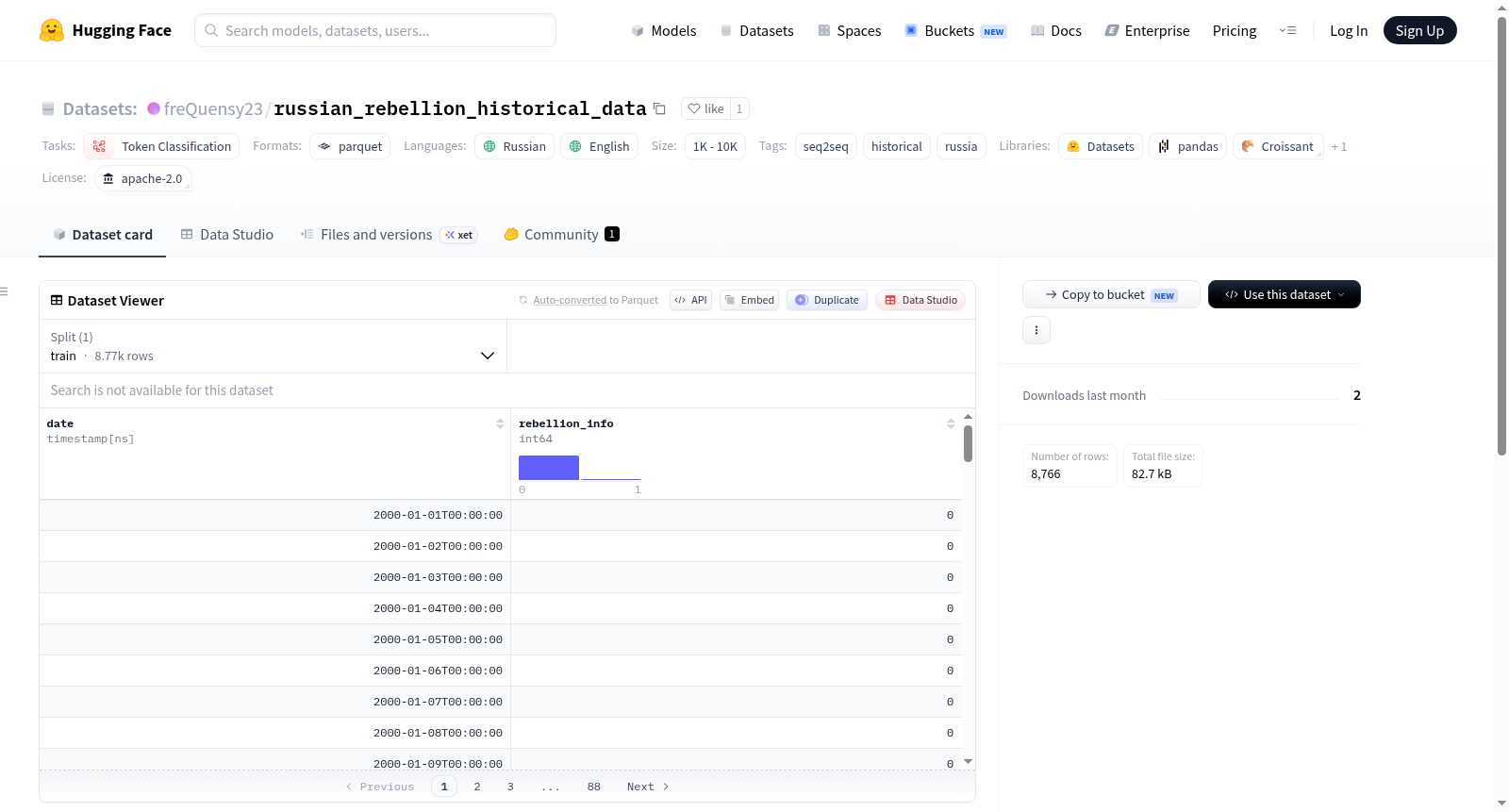Viewport: 1509px width, 812px height.
Task: Click the freQuensy23 user avatar
Action: point(154,108)
